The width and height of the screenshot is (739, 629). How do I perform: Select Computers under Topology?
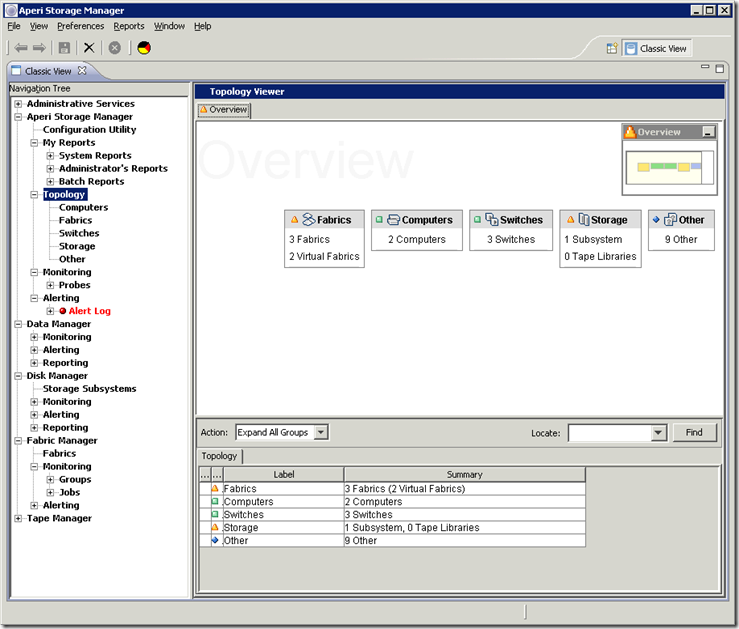point(83,207)
